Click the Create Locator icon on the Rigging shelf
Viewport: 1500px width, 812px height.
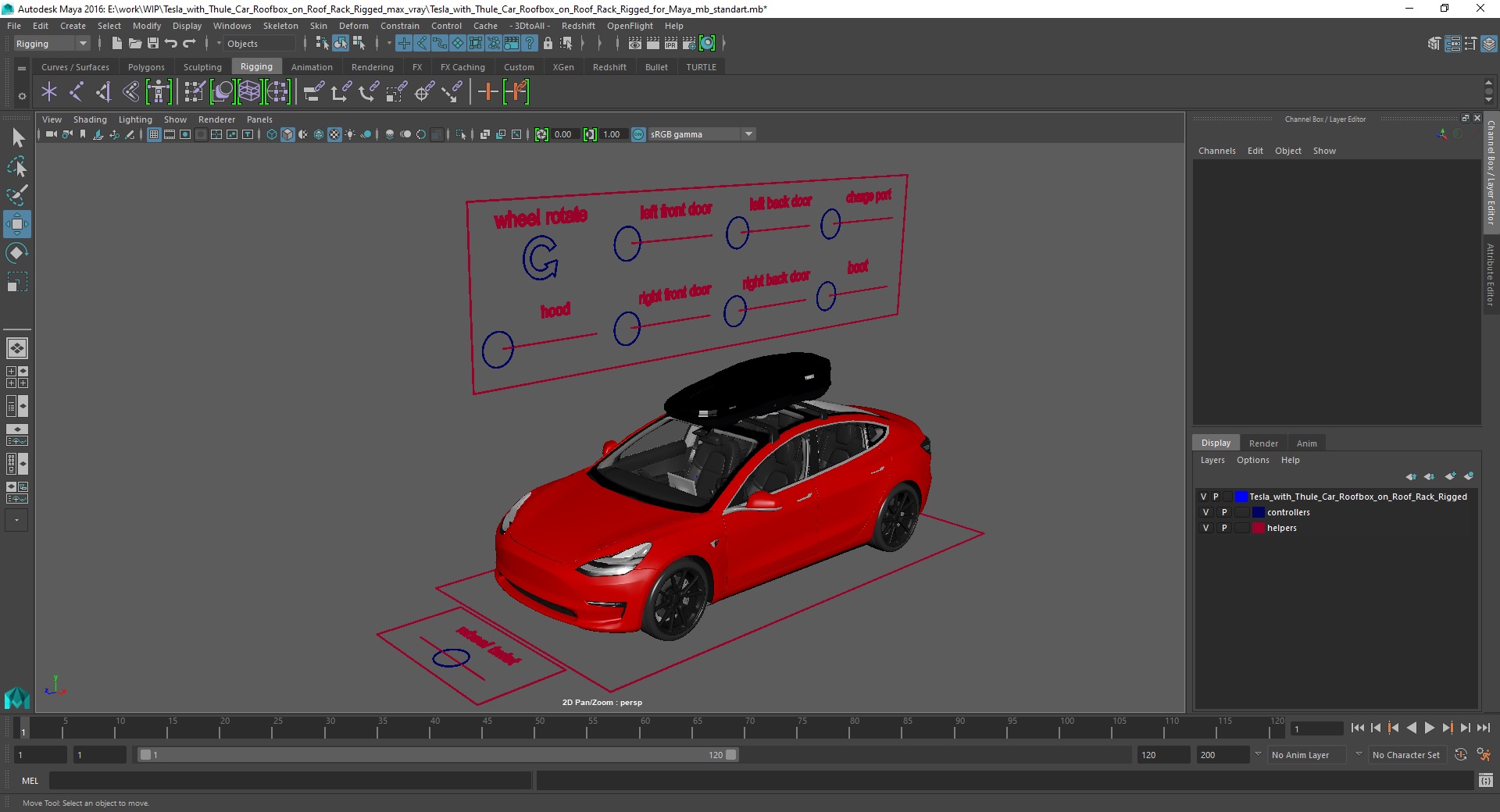point(49,92)
